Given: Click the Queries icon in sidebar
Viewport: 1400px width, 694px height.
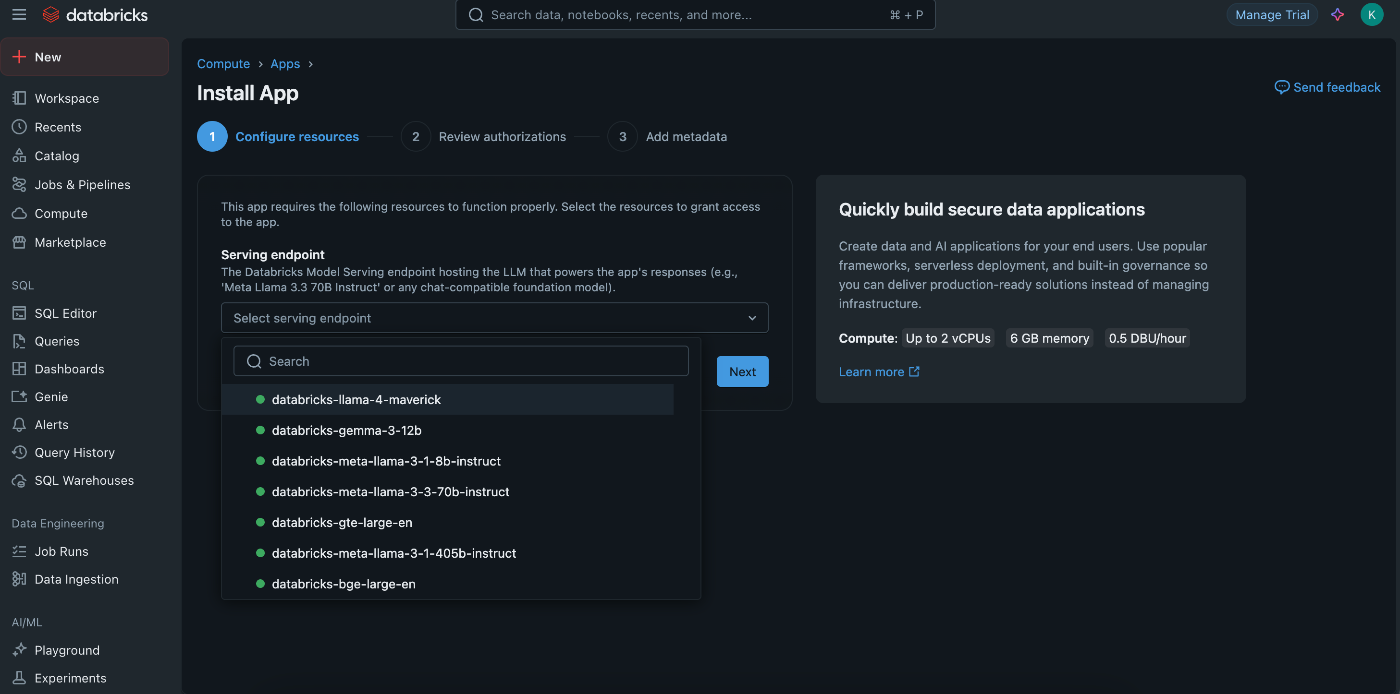Looking at the screenshot, I should 19,341.
